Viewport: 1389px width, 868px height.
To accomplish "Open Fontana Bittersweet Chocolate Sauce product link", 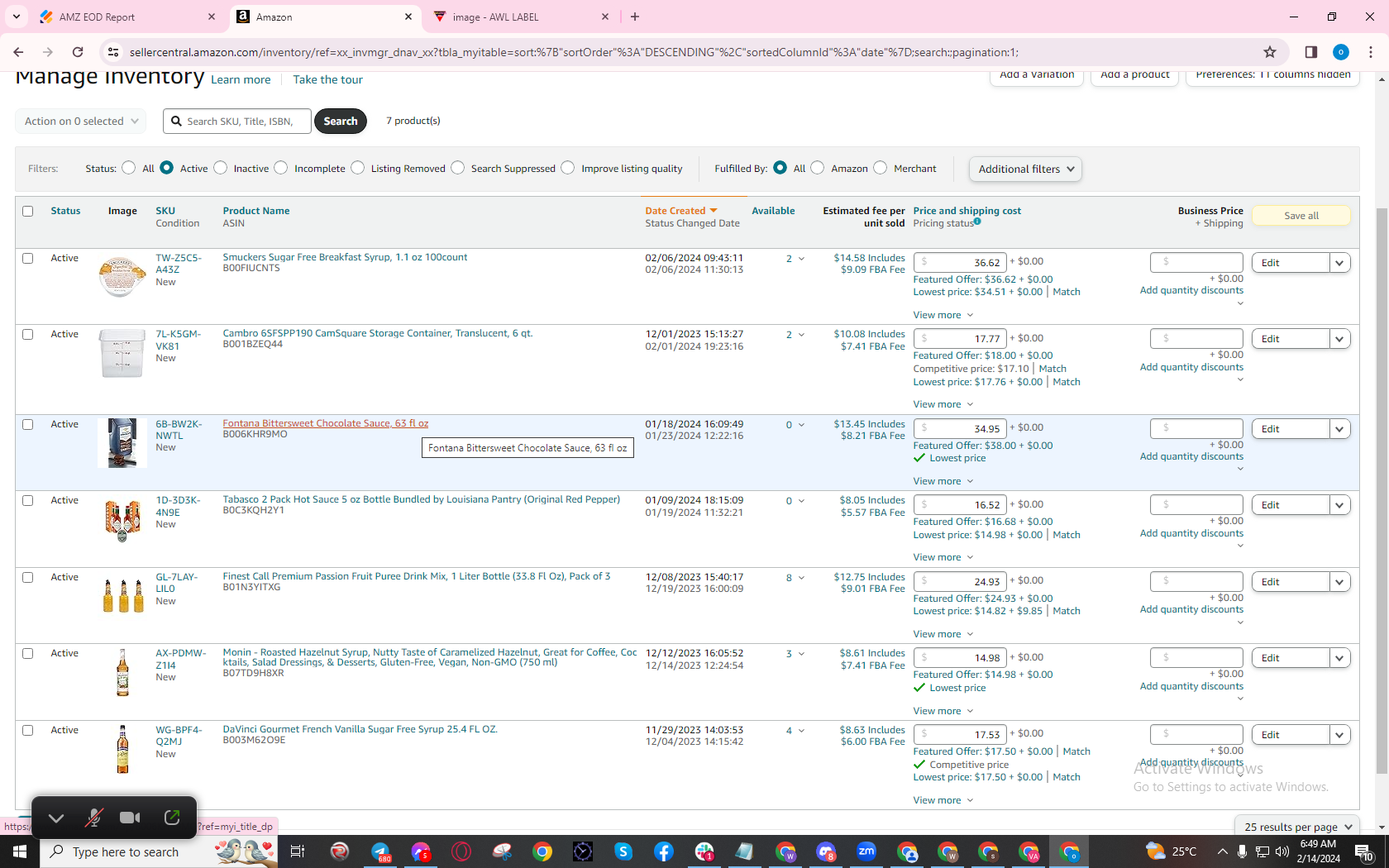I will (326, 423).
